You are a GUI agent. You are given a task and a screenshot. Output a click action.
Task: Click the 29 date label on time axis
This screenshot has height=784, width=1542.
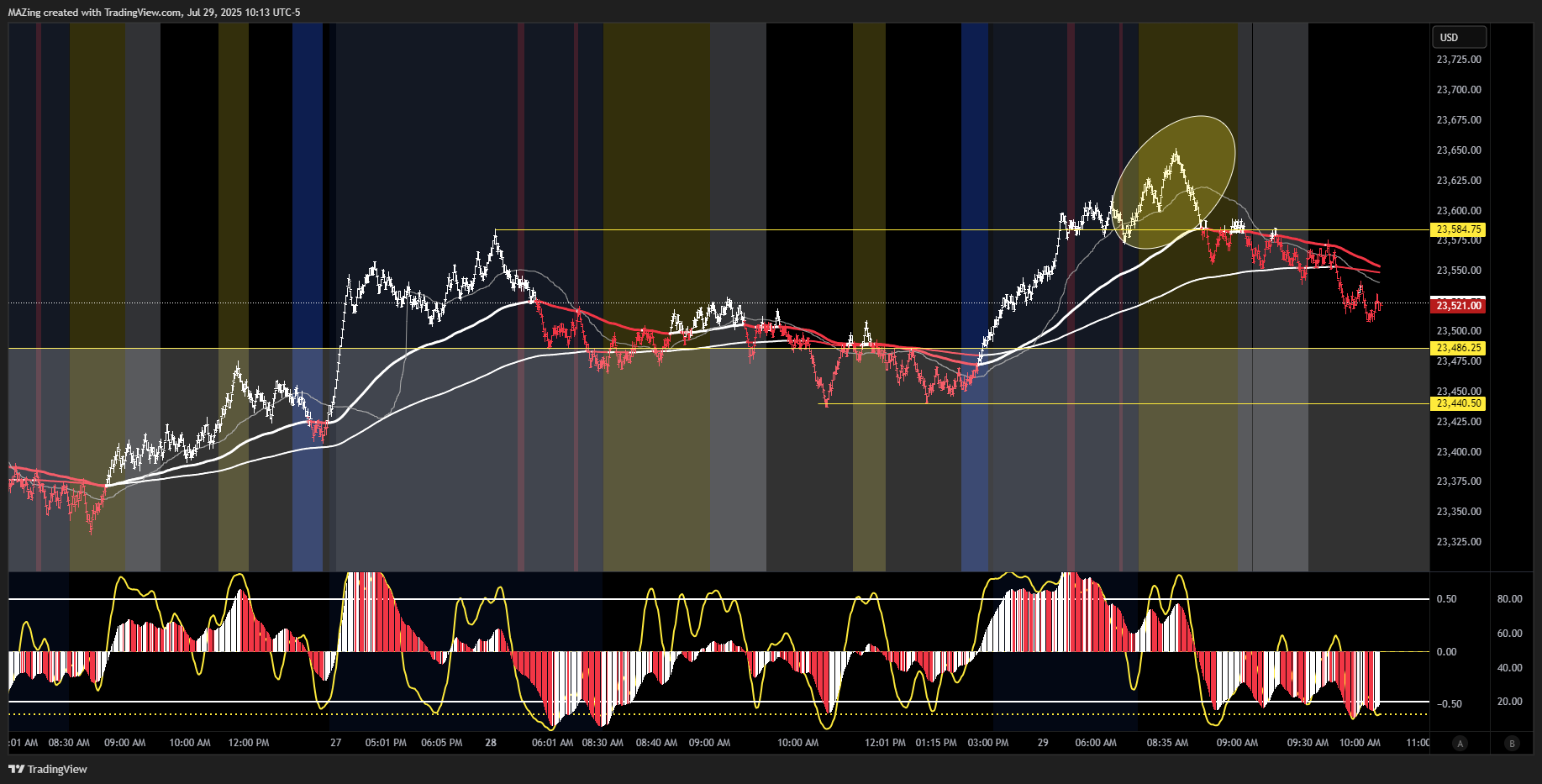pyautogui.click(x=1043, y=743)
